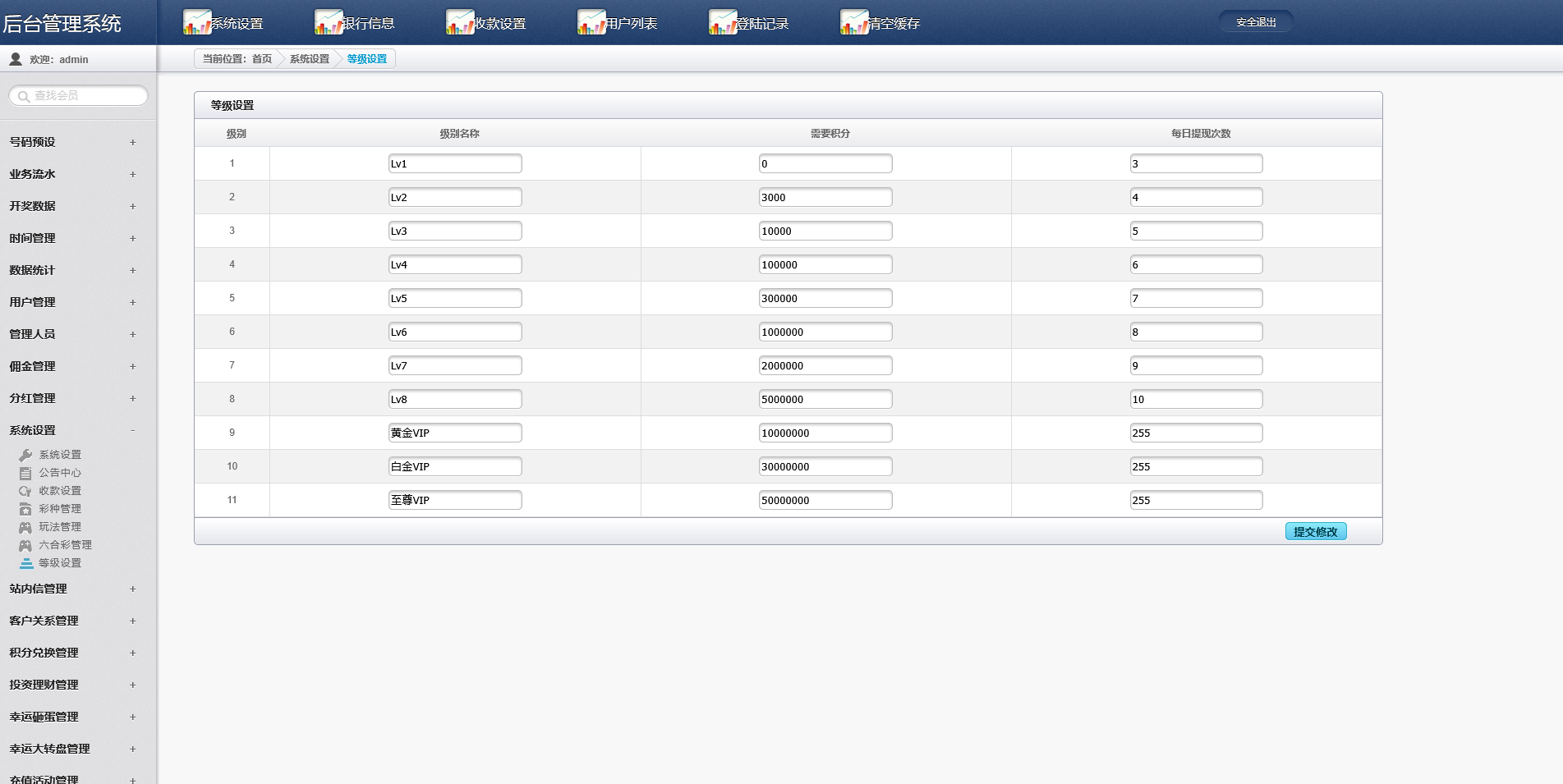Select the 彩种管理 icon in sidebar

point(25,509)
